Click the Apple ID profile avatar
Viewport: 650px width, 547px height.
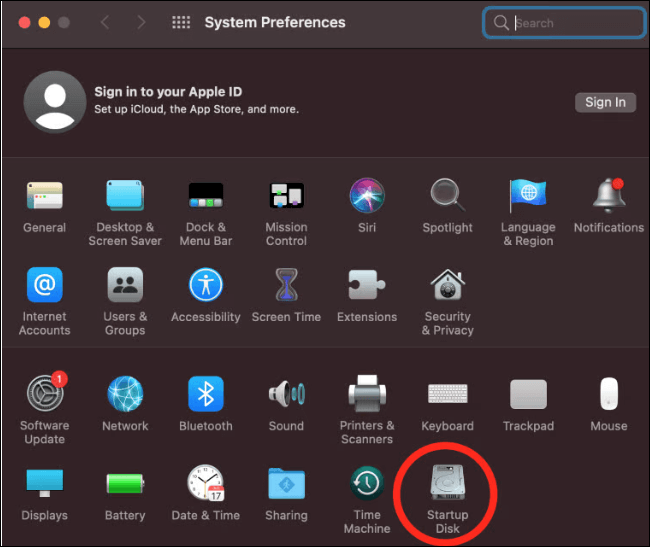(x=53, y=102)
